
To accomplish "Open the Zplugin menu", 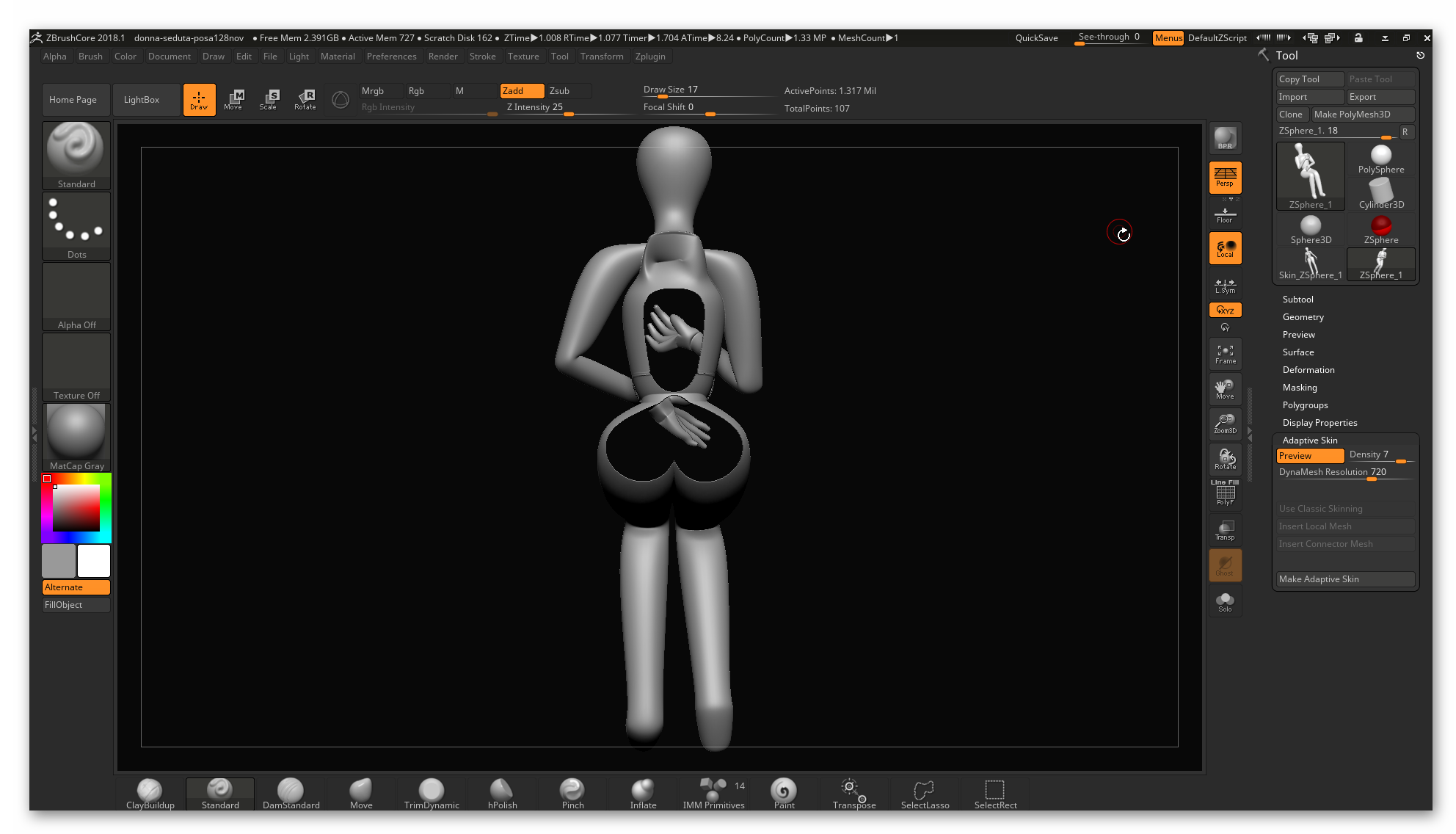I will tap(650, 56).
